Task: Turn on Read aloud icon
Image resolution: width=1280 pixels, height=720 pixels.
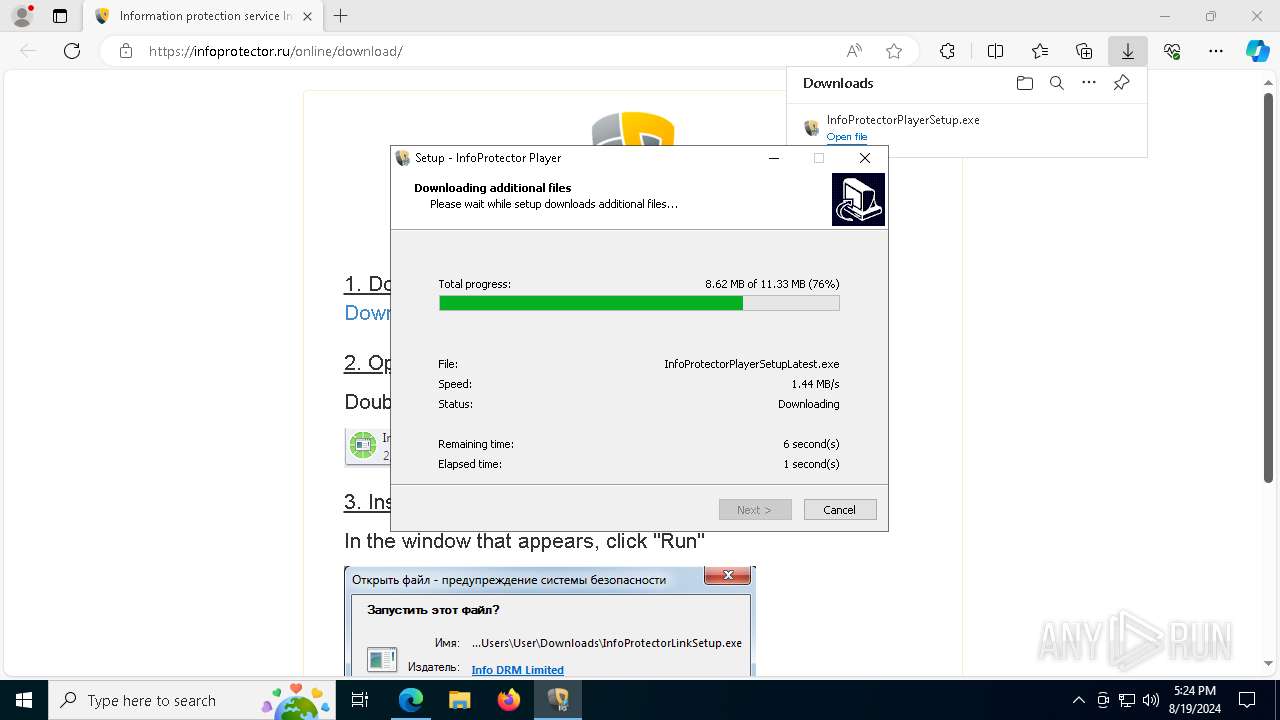Action: click(854, 51)
